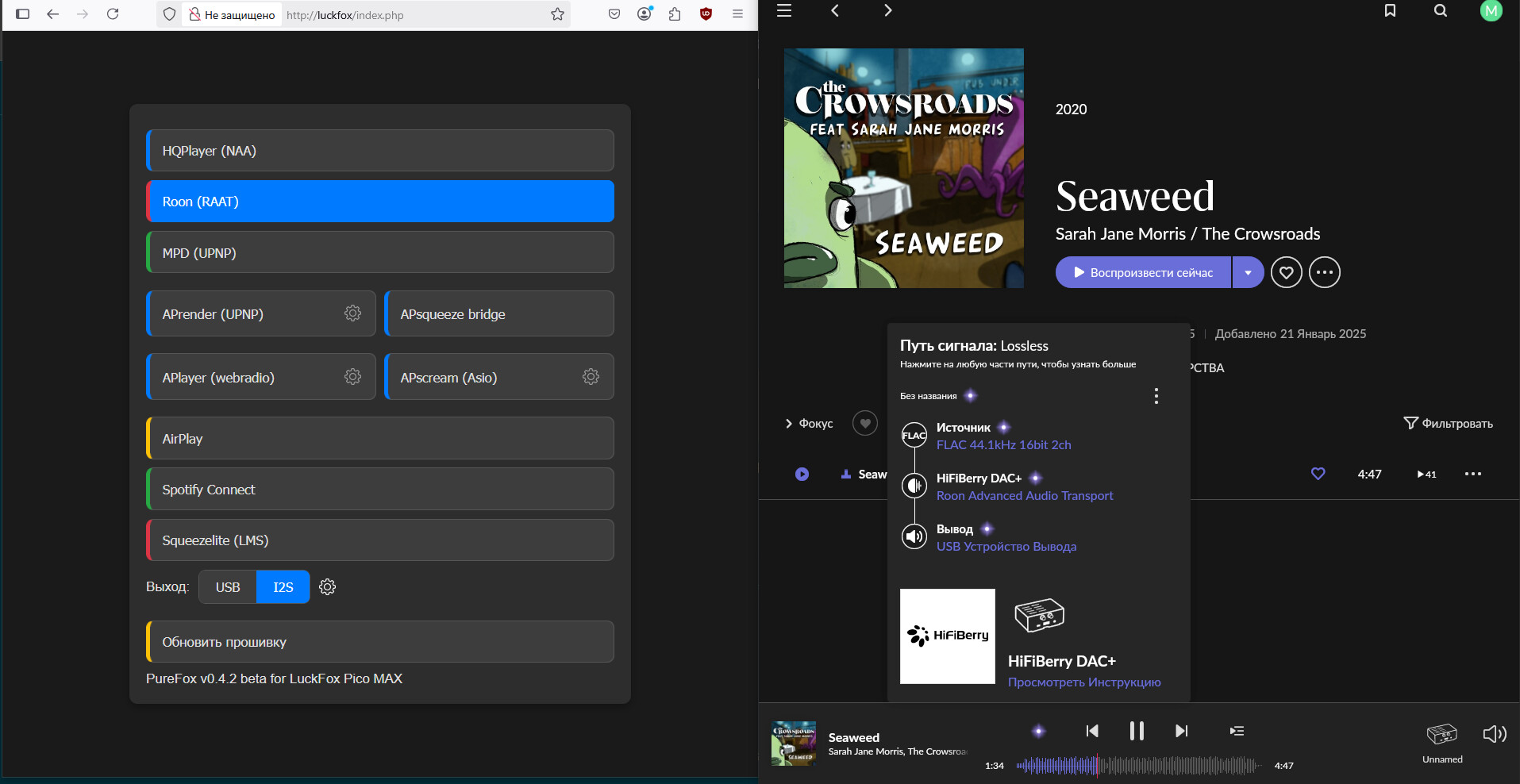Skip to previous track
1520x784 pixels.
[x=1092, y=731]
